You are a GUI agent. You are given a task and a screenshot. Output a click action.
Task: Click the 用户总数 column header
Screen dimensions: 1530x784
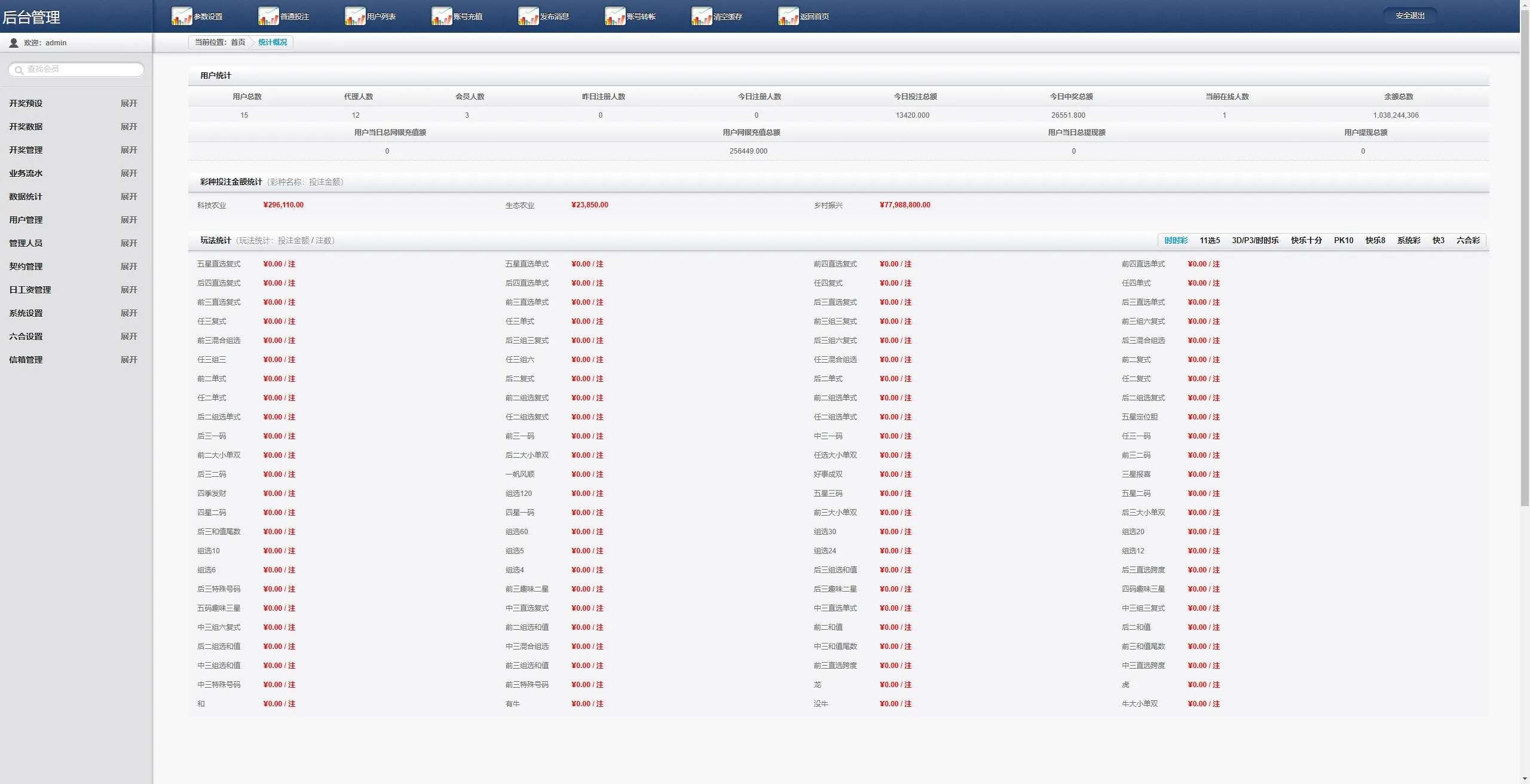tap(247, 97)
